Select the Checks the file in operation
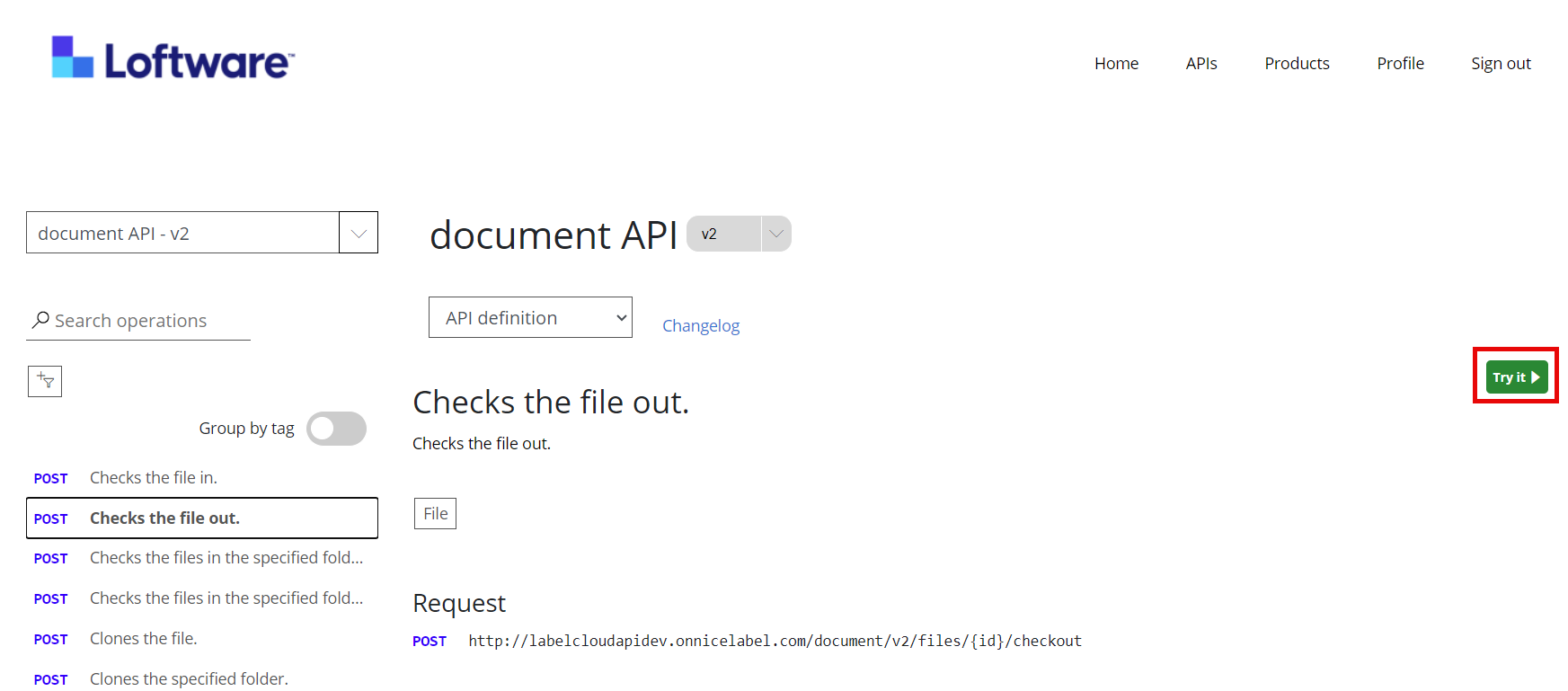Screen dimensions: 1568x691 [154, 478]
